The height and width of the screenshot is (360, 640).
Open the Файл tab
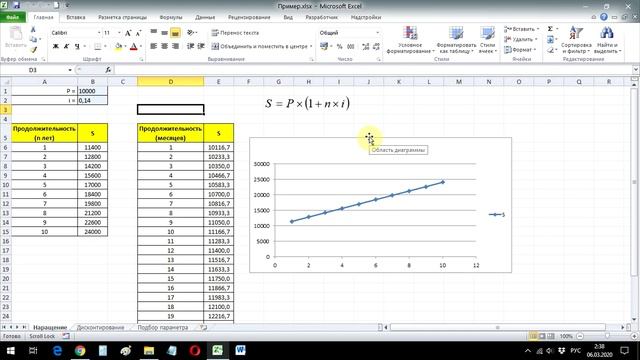coord(13,18)
